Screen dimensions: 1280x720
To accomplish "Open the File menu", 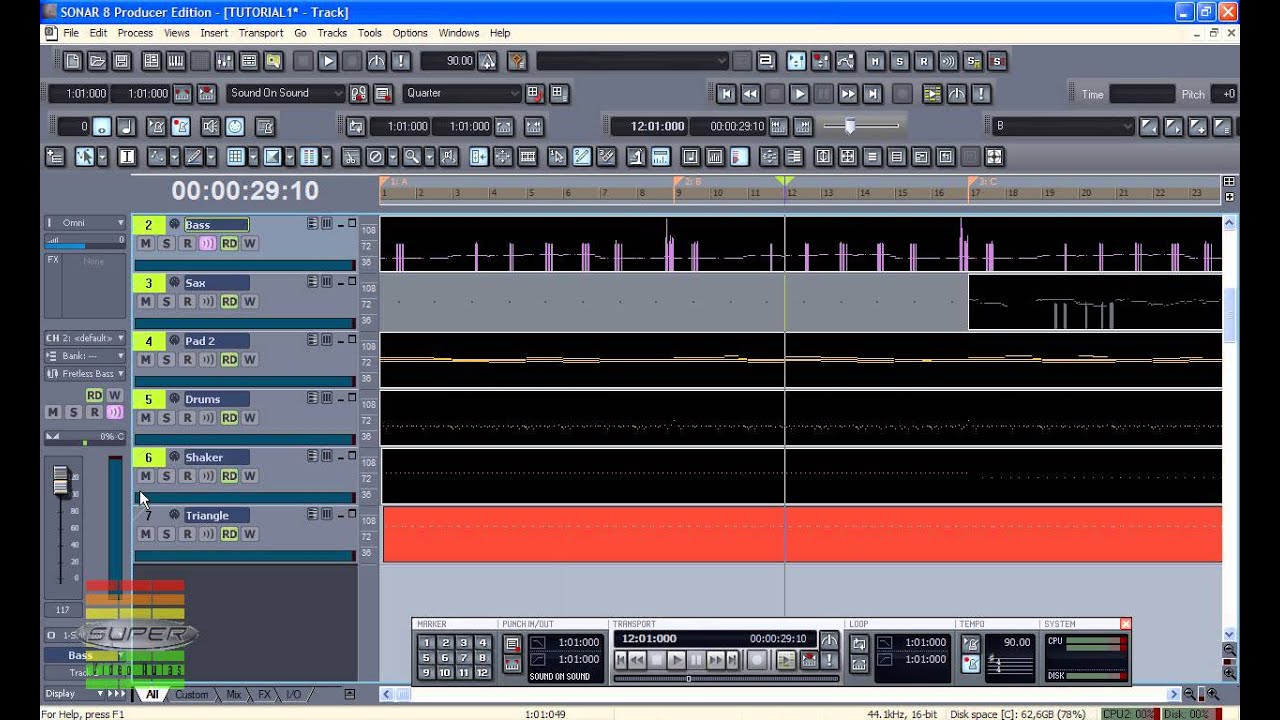I will point(71,33).
